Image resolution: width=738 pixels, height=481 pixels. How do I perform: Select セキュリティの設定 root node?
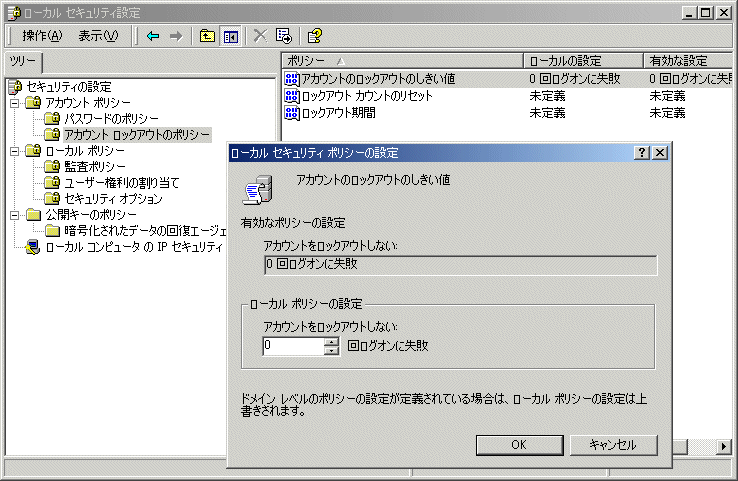[68, 87]
